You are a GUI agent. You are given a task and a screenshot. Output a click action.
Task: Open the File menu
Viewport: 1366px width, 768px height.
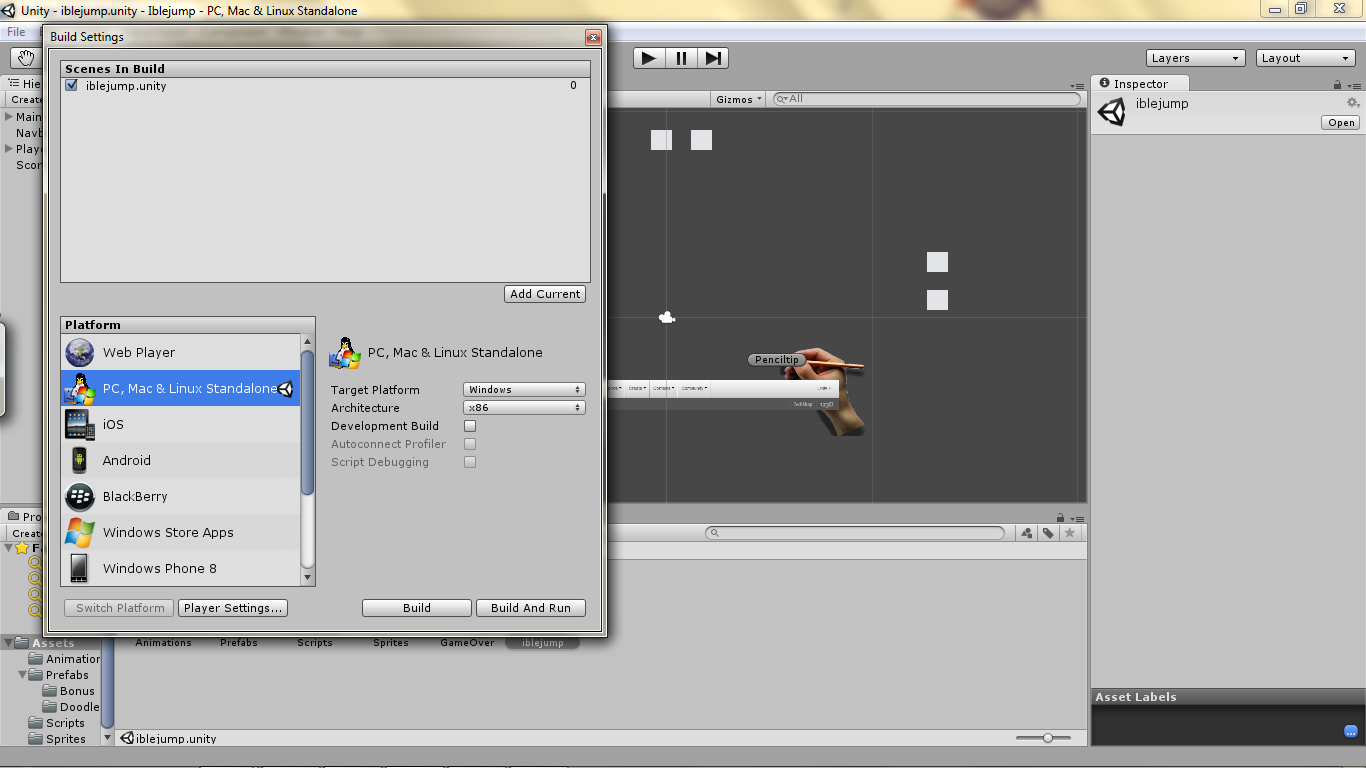pyautogui.click(x=17, y=32)
